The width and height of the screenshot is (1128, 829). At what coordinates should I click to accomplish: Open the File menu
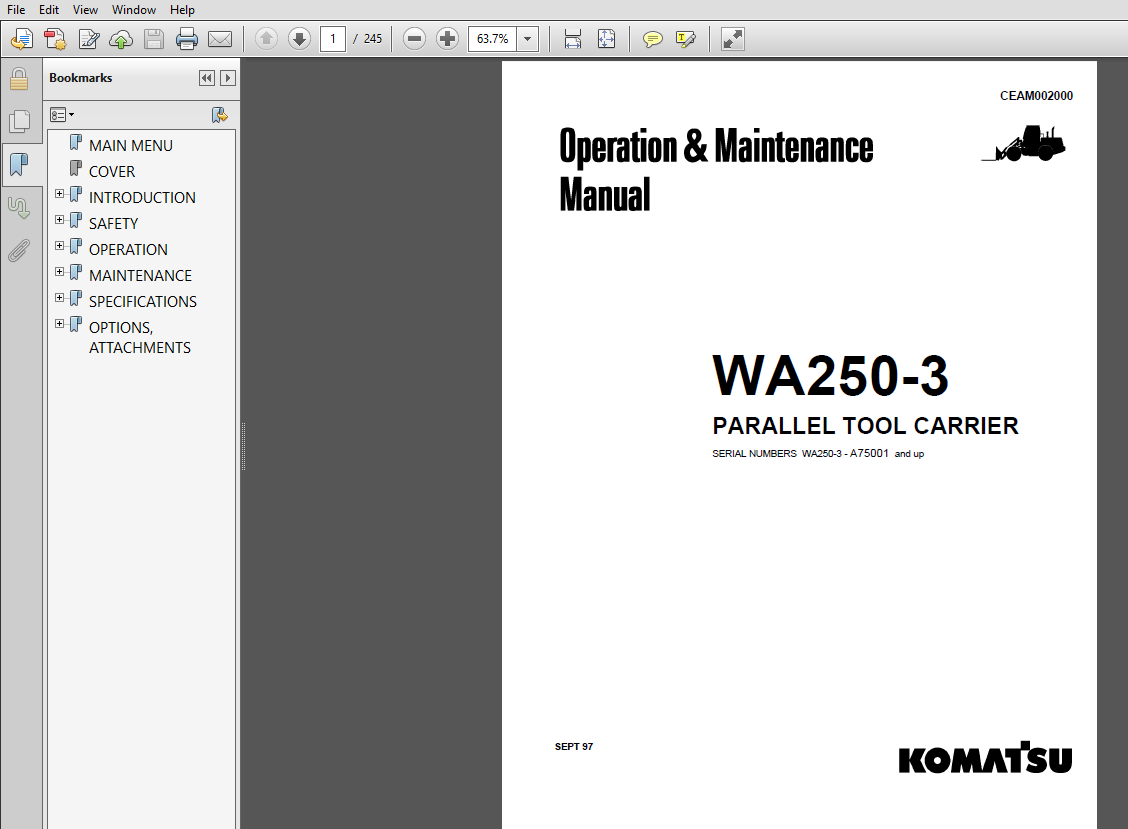tap(16, 9)
